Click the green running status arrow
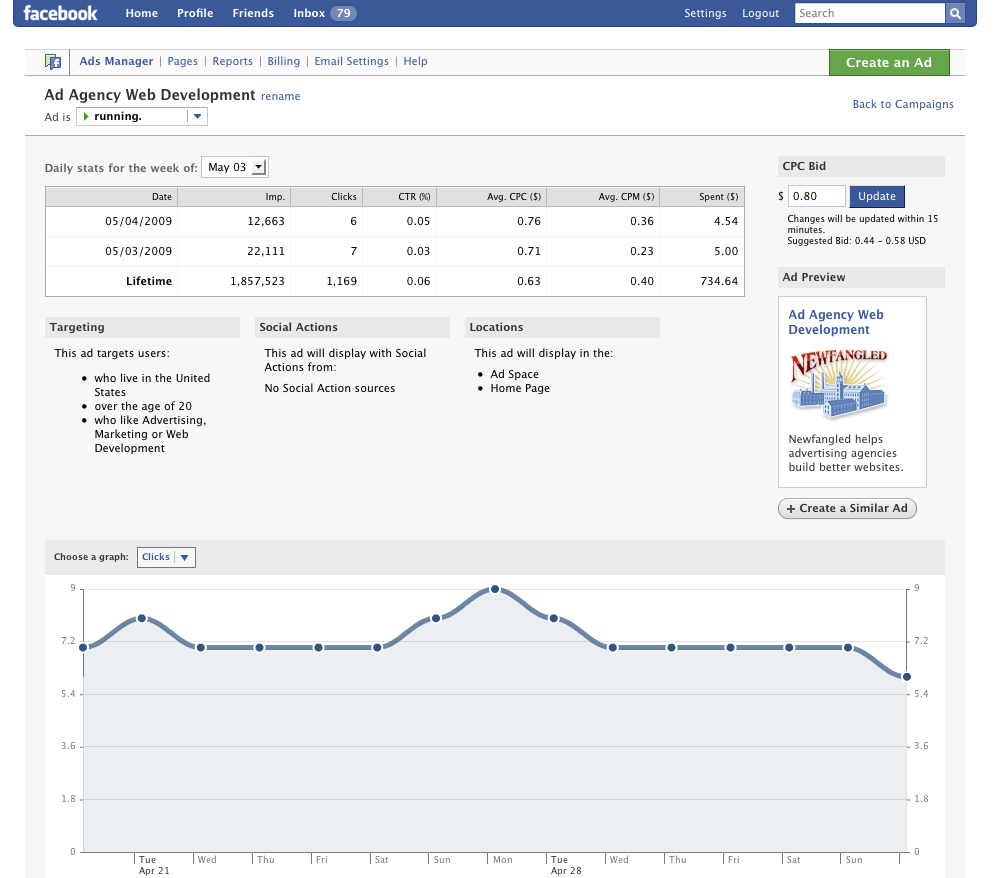The image size is (994, 878). point(86,117)
